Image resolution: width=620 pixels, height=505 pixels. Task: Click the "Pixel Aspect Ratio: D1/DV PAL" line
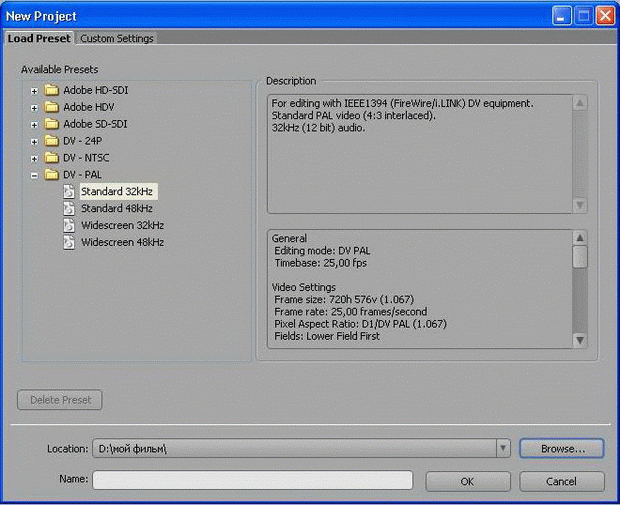(361, 324)
